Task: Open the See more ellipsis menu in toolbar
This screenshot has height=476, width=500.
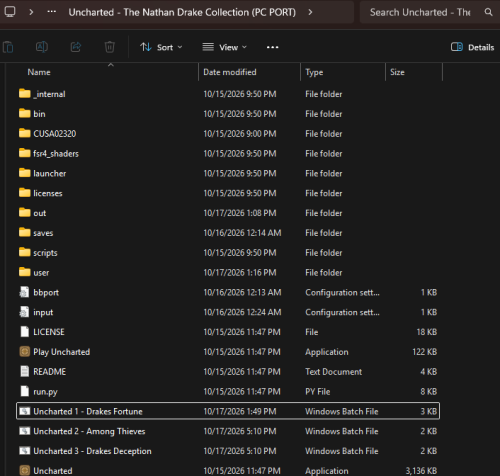Action: click(x=272, y=47)
